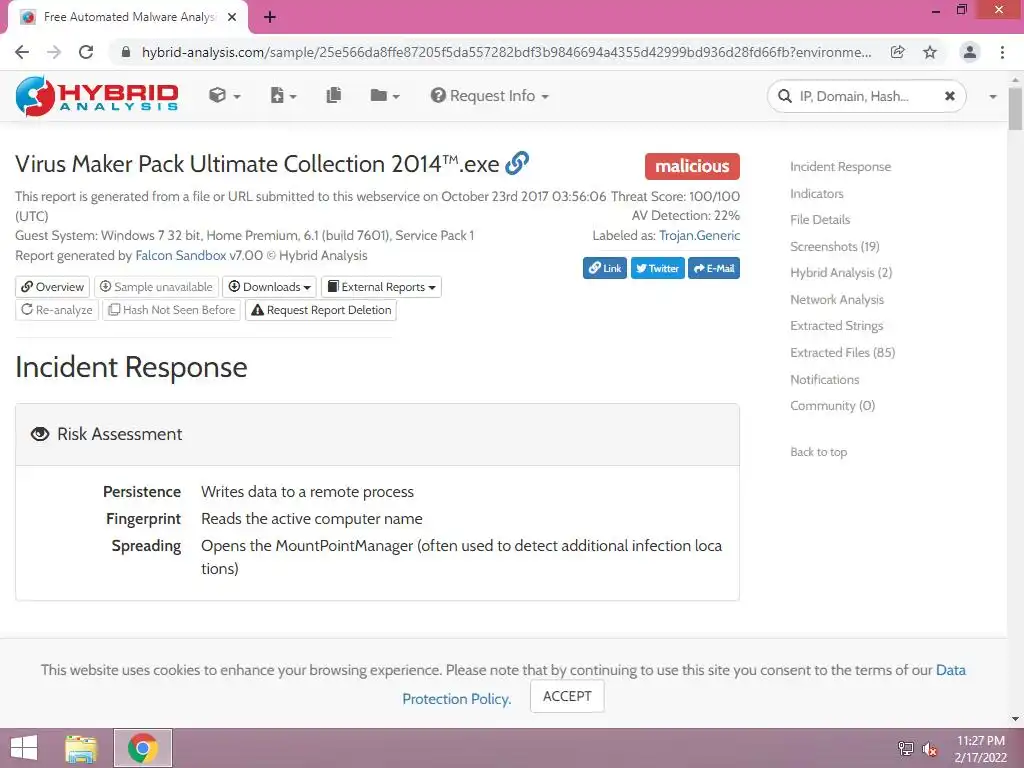Open the External Reports dropdown
1024x768 pixels.
381,287
